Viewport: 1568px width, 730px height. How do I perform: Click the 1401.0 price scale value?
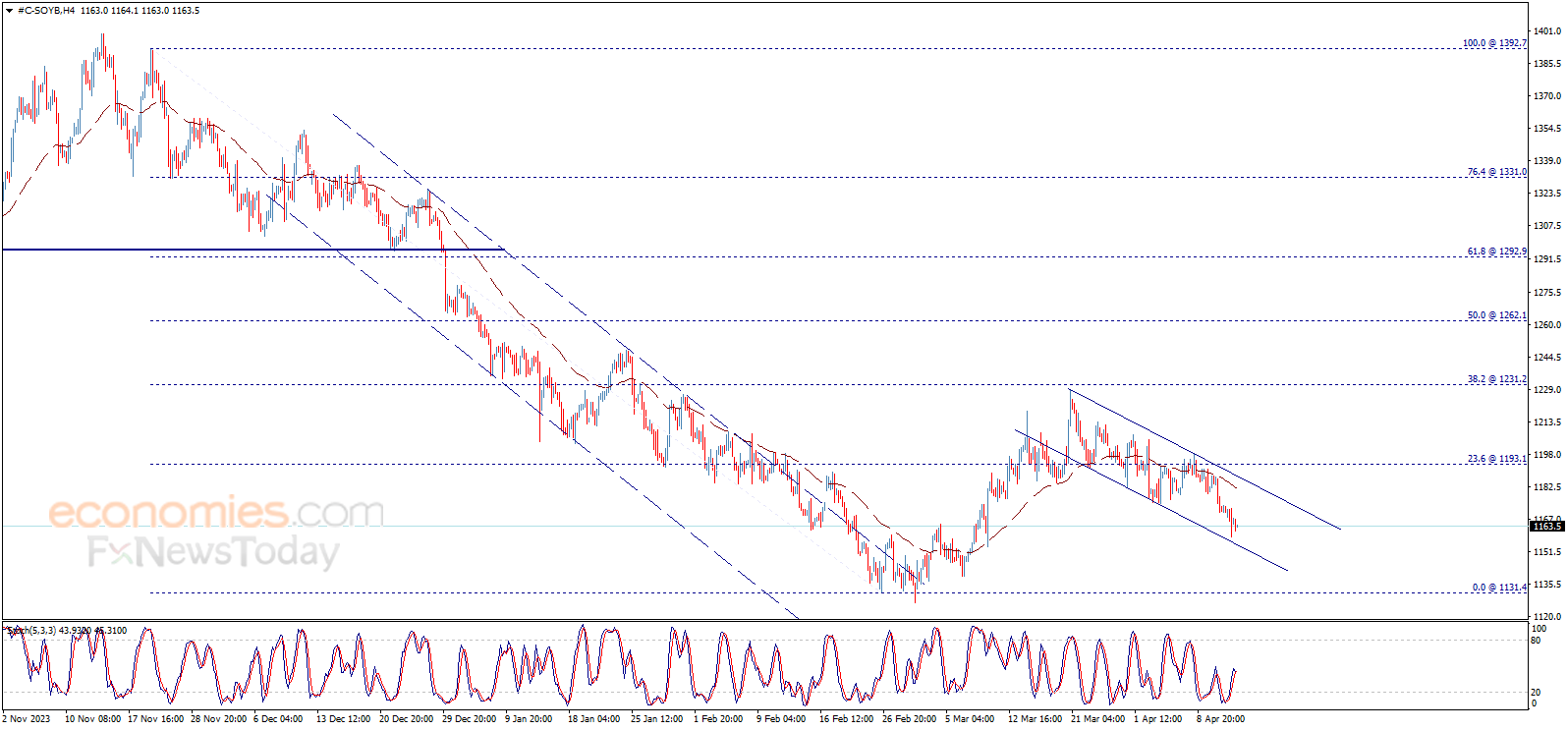1547,31
